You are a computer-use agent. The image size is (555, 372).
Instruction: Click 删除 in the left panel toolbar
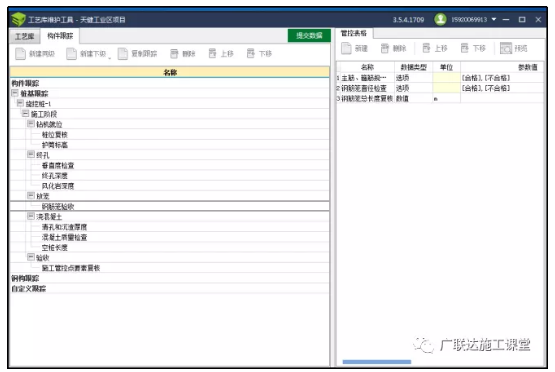pyautogui.click(x=183, y=54)
